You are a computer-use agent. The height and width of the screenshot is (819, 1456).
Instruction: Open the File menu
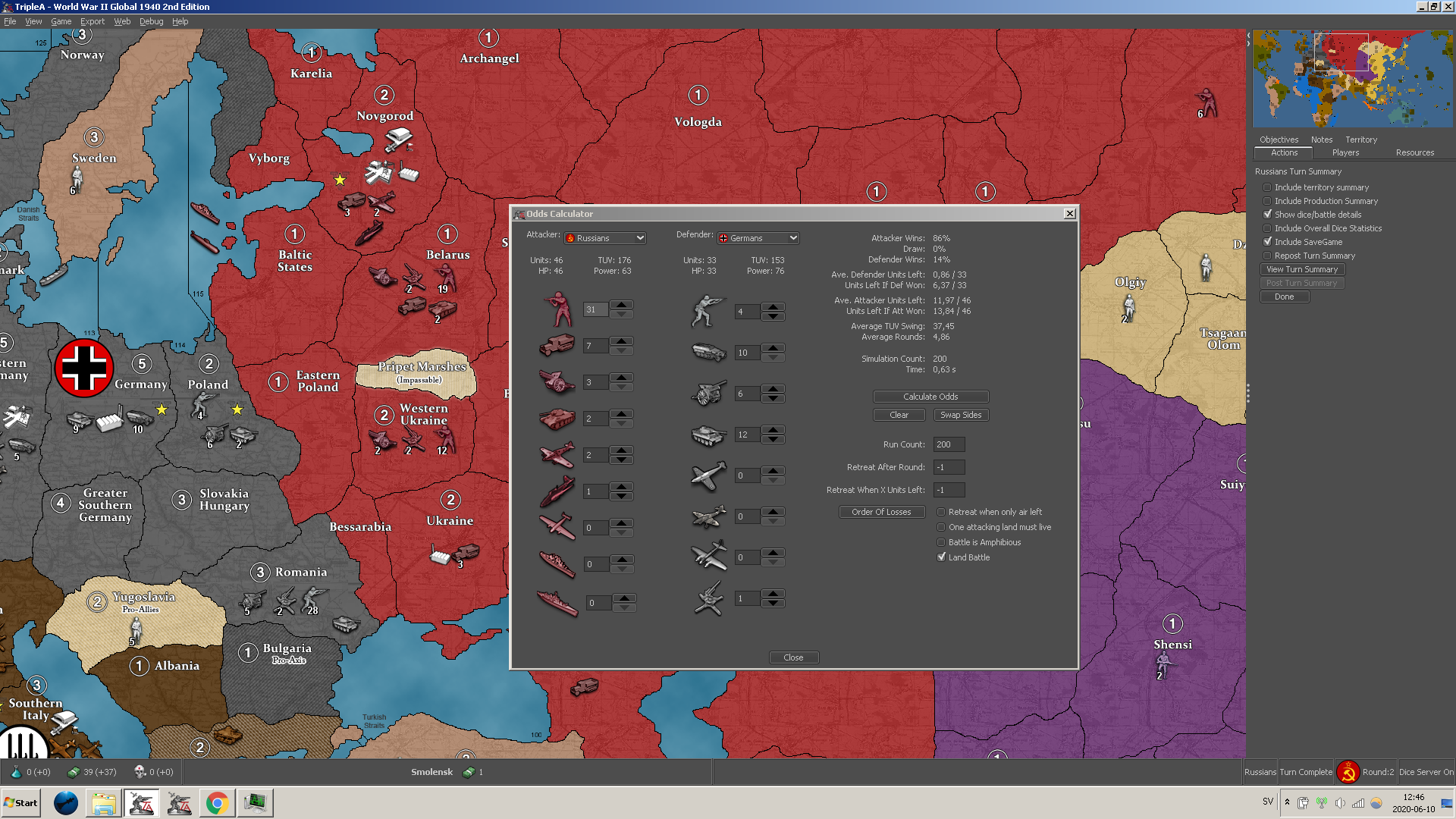pos(10,21)
